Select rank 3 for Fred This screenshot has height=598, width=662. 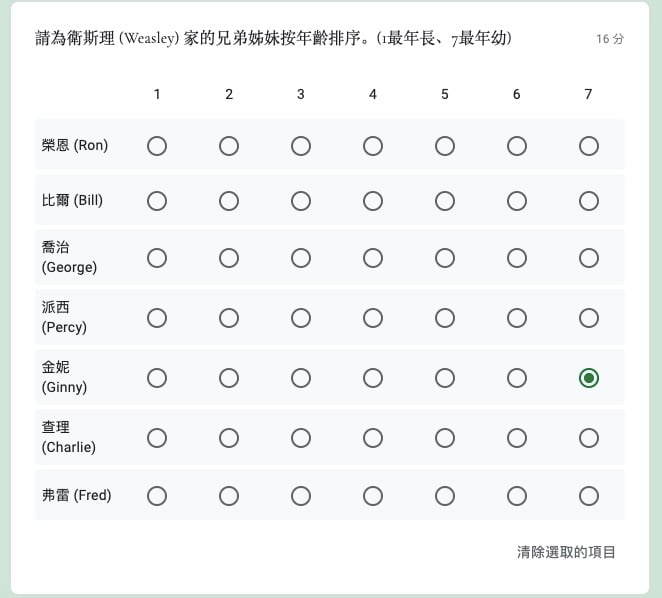pyautogui.click(x=301, y=496)
